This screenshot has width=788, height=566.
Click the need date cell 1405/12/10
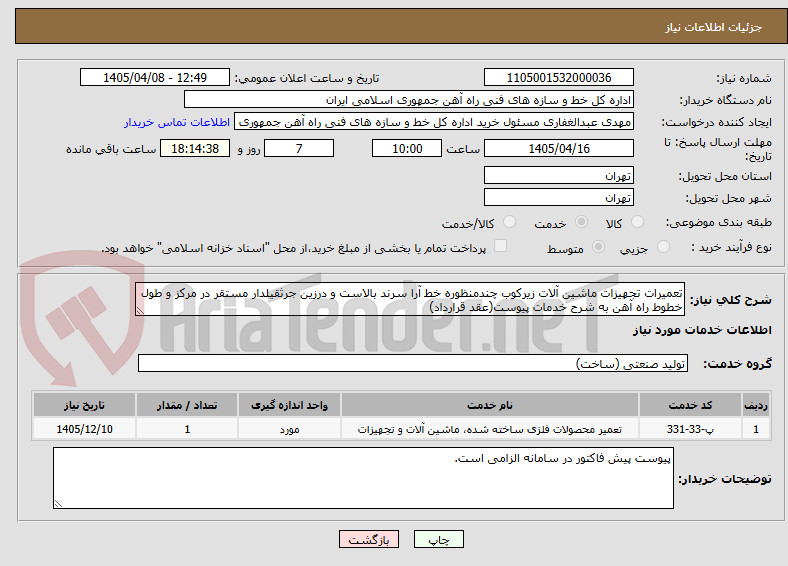84,429
